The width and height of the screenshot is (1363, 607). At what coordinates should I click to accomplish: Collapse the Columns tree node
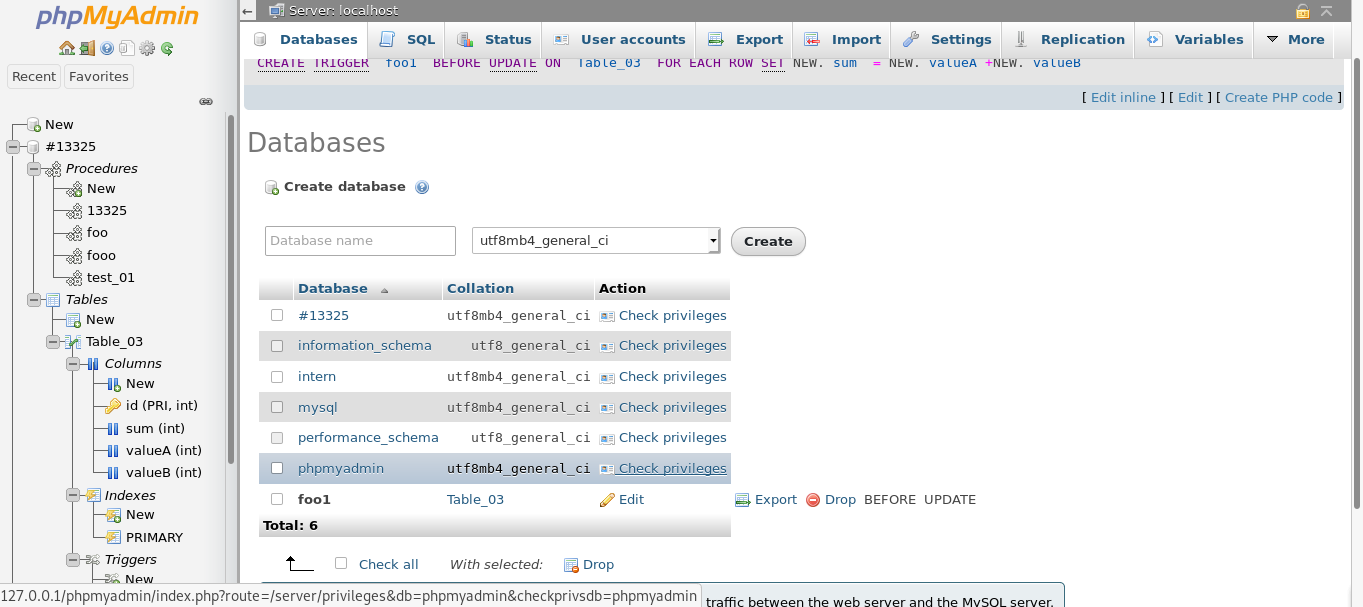(73, 364)
